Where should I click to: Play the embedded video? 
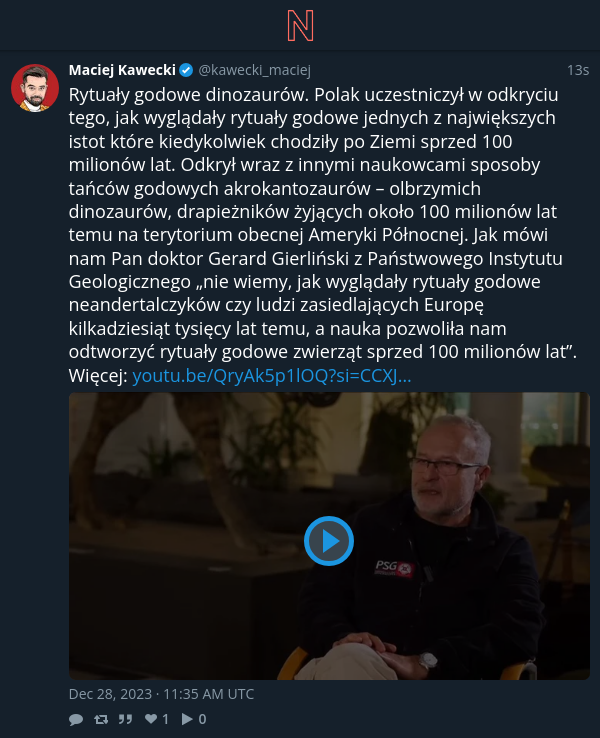(x=328, y=541)
